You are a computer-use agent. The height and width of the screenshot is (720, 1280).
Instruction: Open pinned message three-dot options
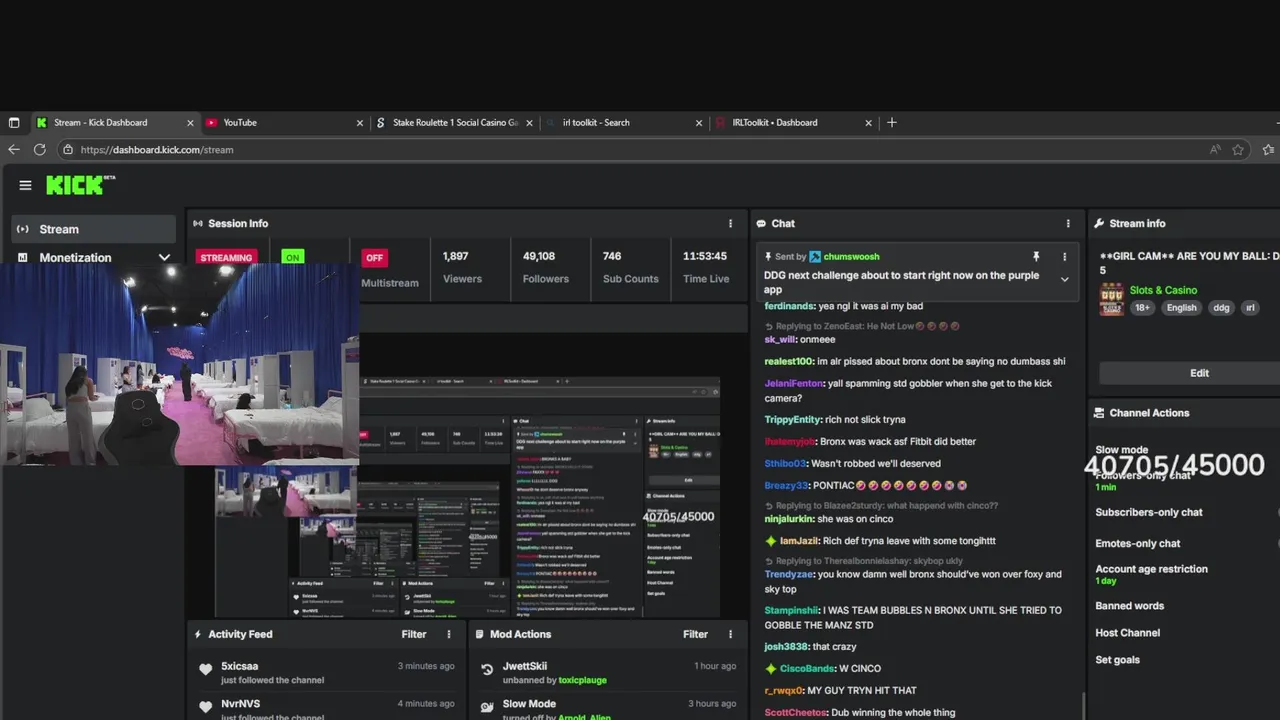pyautogui.click(x=1064, y=257)
